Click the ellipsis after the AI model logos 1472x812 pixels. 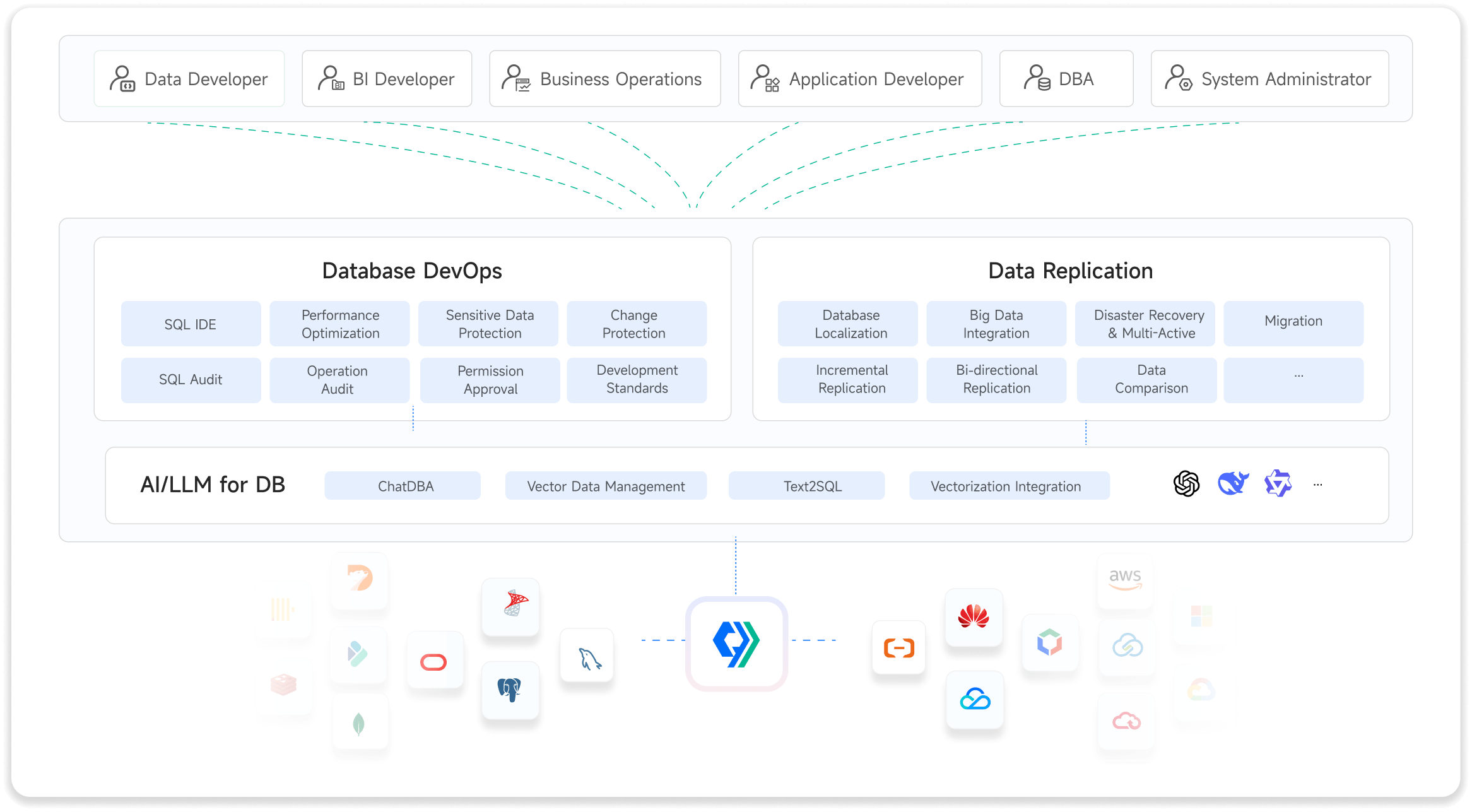point(1318,485)
